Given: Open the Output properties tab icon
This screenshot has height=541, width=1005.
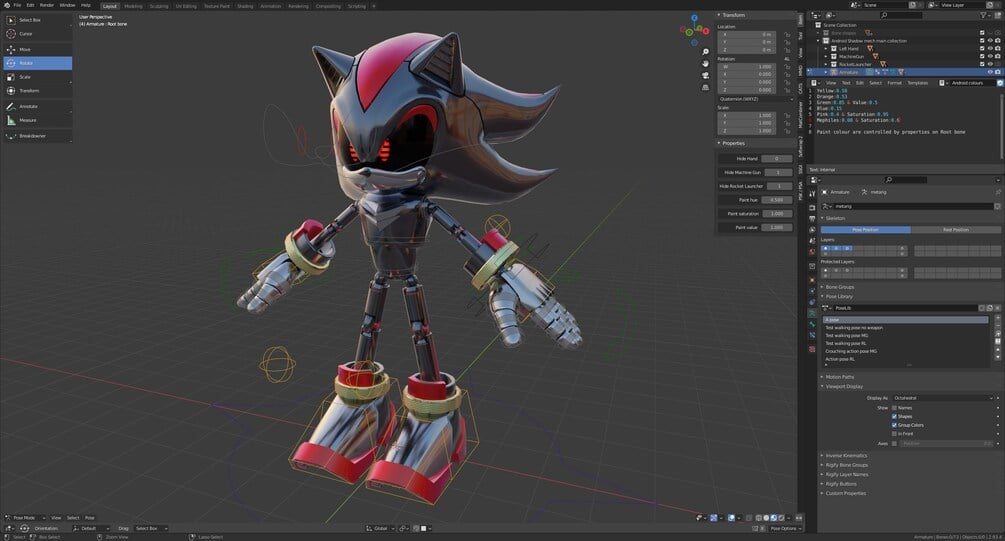Looking at the screenshot, I should (x=812, y=219).
